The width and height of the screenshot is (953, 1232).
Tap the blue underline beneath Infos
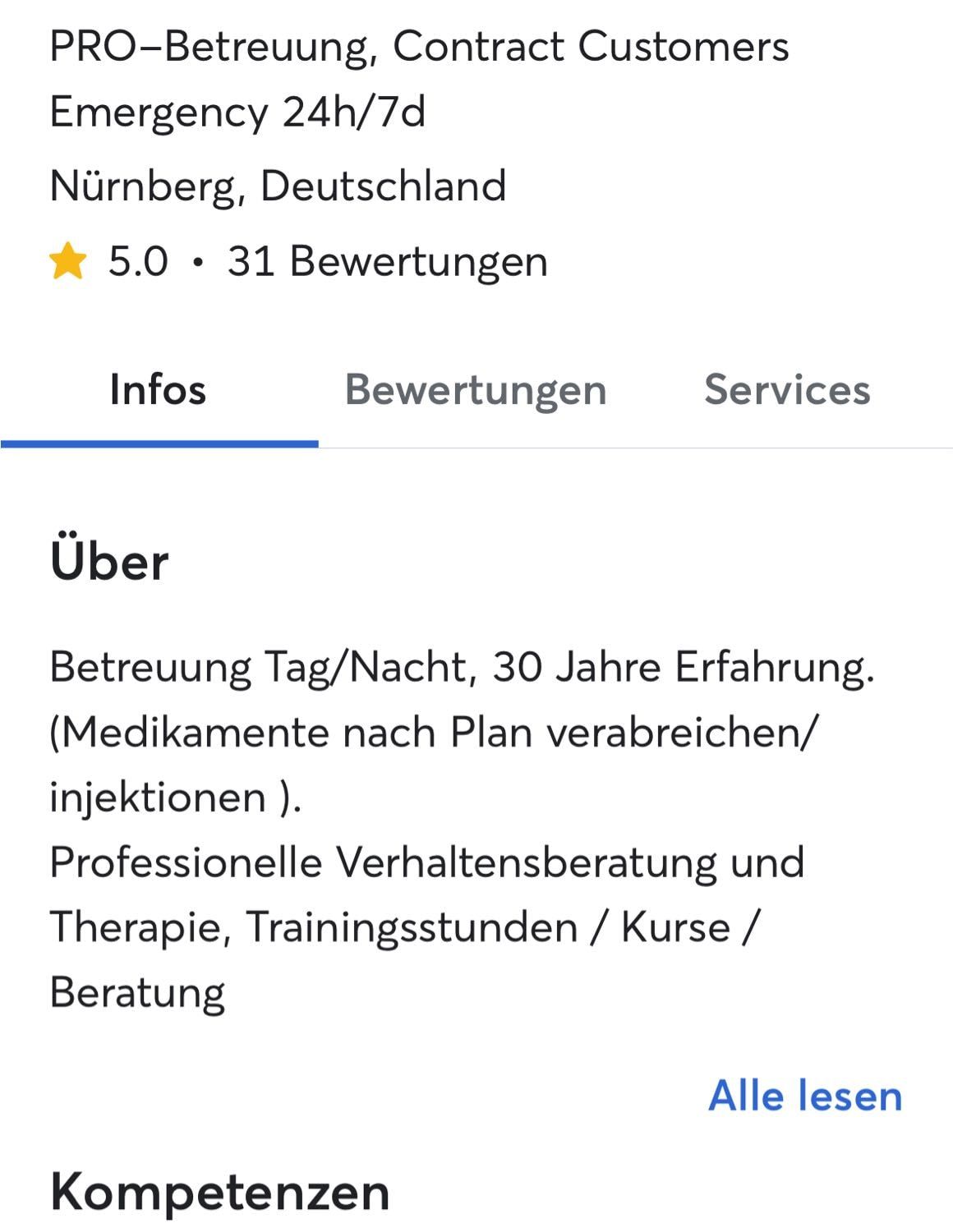[159, 444]
